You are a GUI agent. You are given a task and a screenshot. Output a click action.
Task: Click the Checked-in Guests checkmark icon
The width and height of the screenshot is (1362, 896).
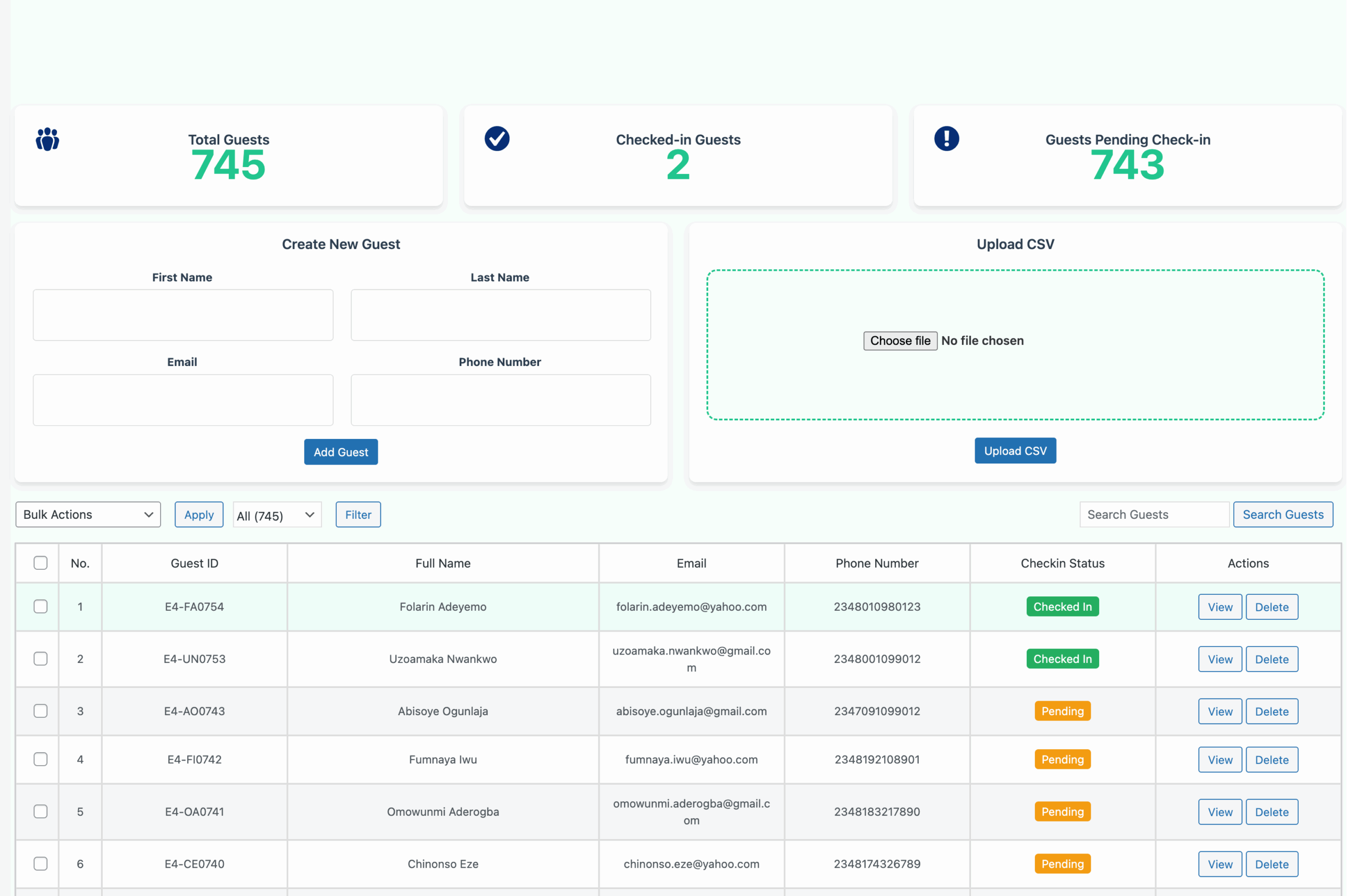[497, 138]
